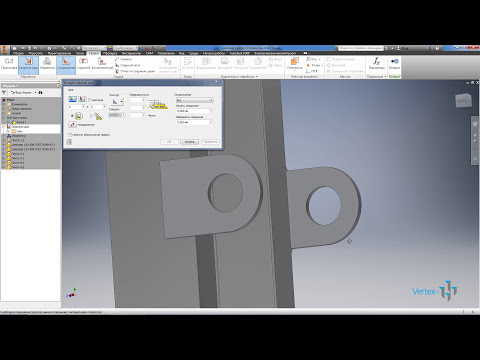Image resolution: width=480 pixels, height=360 pixels.
Task: Open the appearance dropdown in quick access toolbar
Action: point(125,48)
